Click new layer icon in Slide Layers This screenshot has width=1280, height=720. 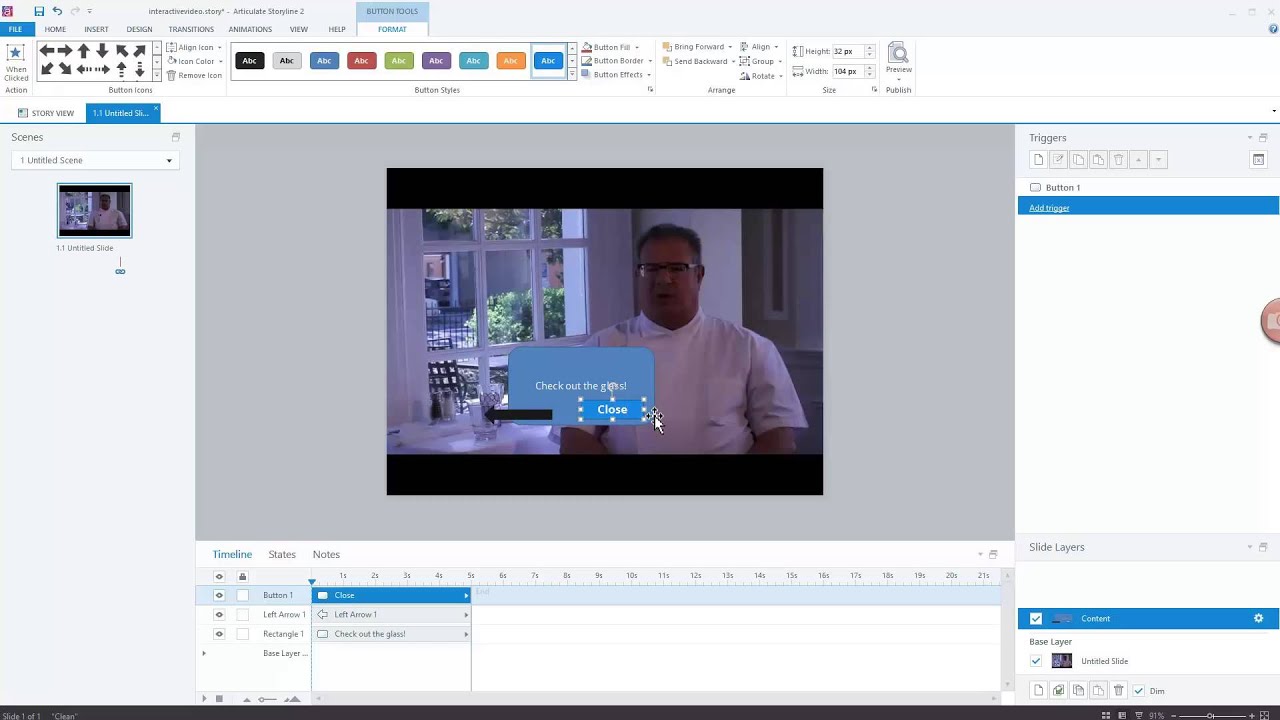pos(1038,691)
